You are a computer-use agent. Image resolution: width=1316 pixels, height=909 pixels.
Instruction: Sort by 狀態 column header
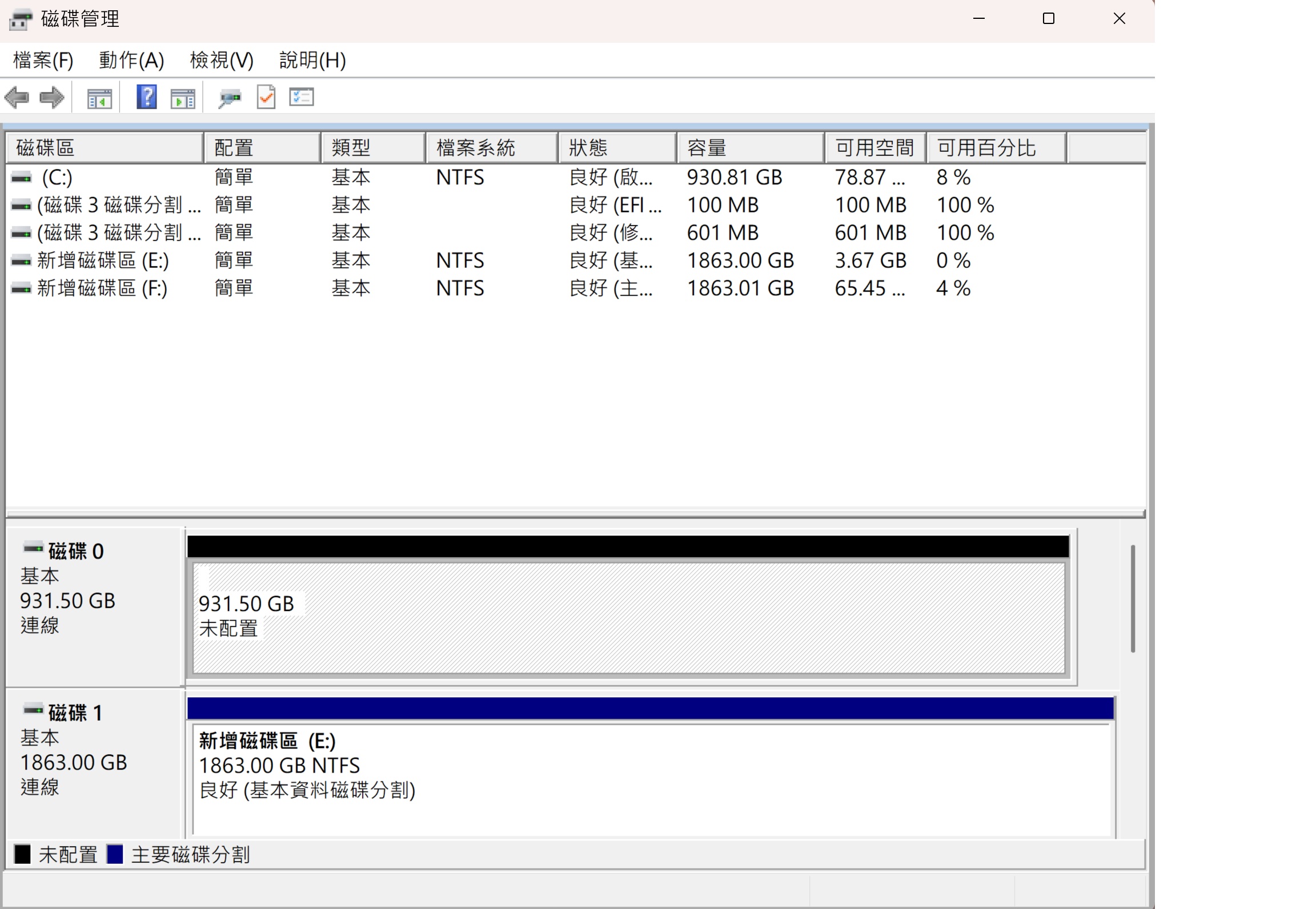(x=618, y=148)
